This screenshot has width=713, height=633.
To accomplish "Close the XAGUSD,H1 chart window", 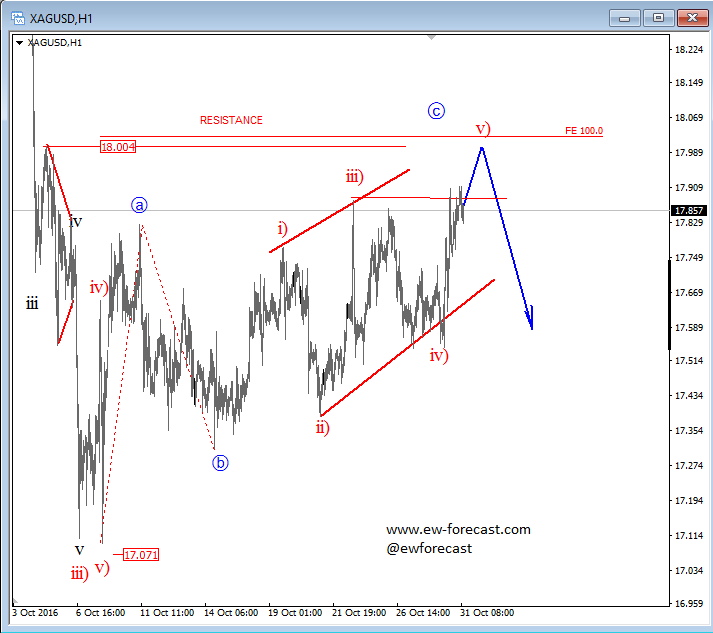I will [691, 17].
